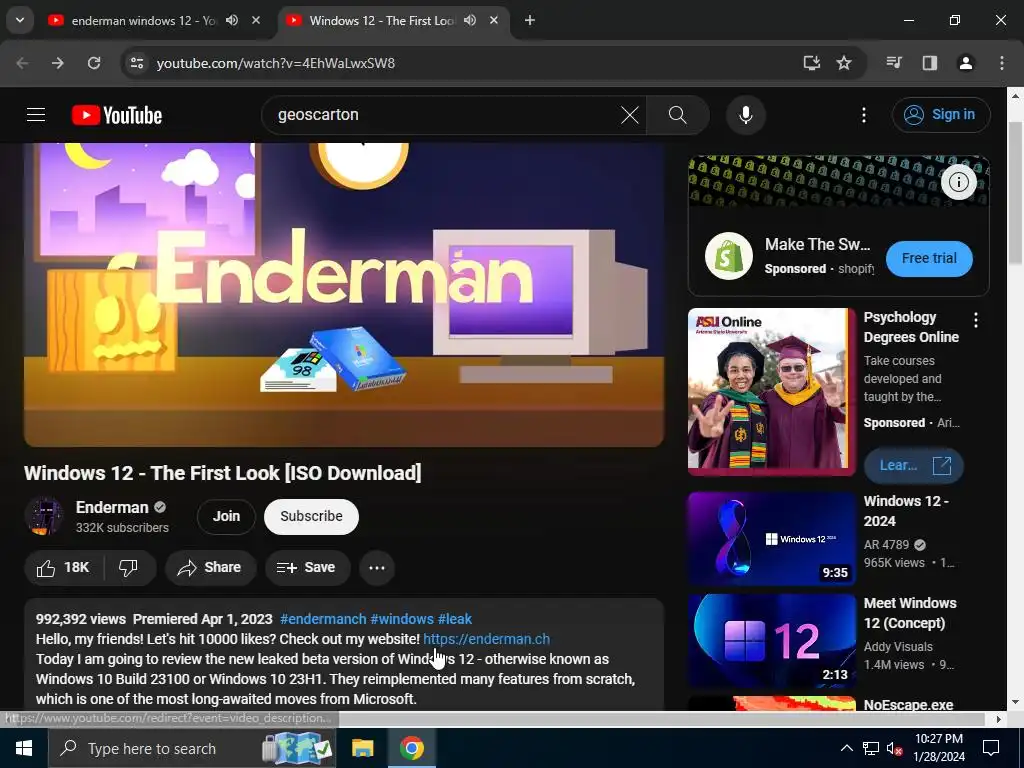Image resolution: width=1024 pixels, height=768 pixels.
Task: Open Enderman channel name link
Action: 112,507
